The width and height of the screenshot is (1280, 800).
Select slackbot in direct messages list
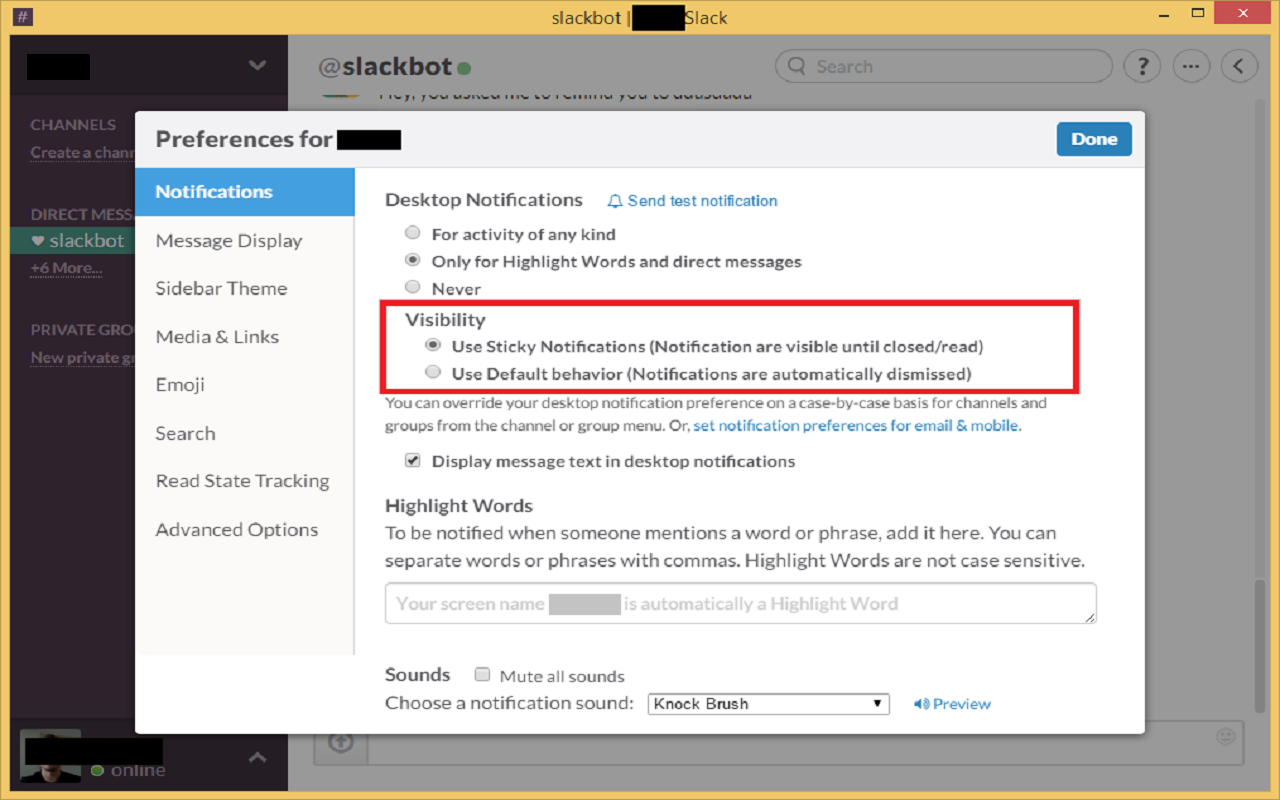coord(72,241)
